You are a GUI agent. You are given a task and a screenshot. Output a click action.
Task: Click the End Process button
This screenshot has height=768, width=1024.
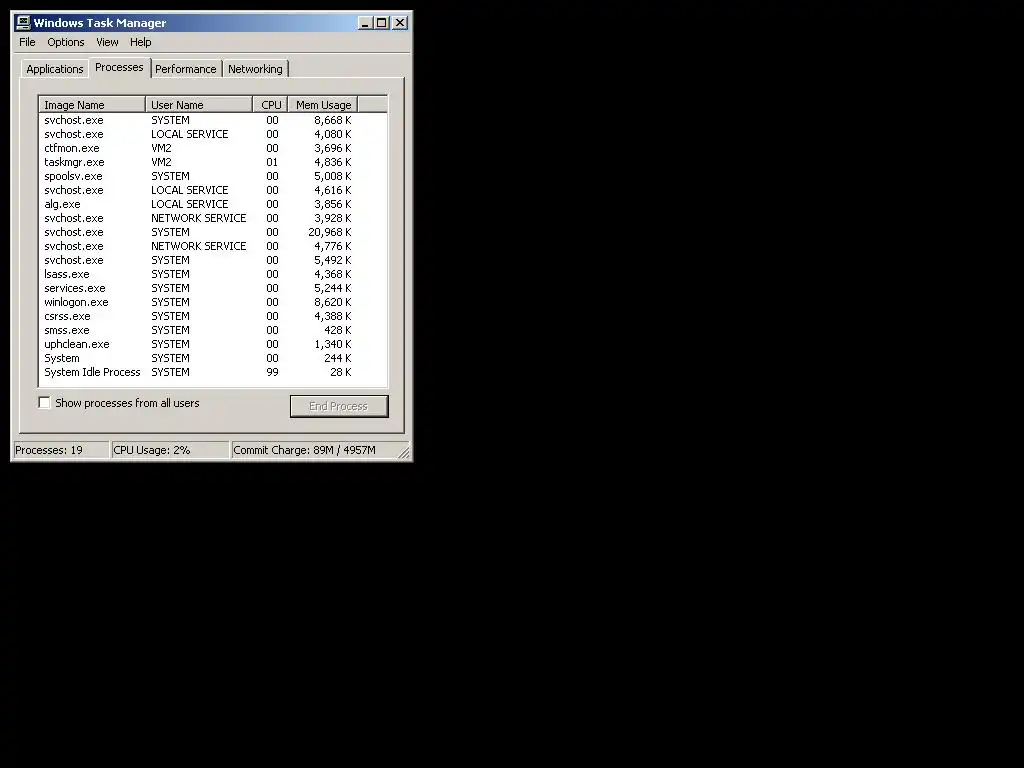[x=339, y=406]
